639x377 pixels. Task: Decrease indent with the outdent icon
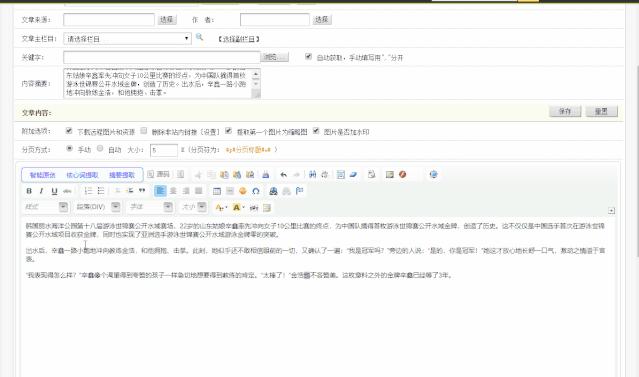tap(117, 191)
